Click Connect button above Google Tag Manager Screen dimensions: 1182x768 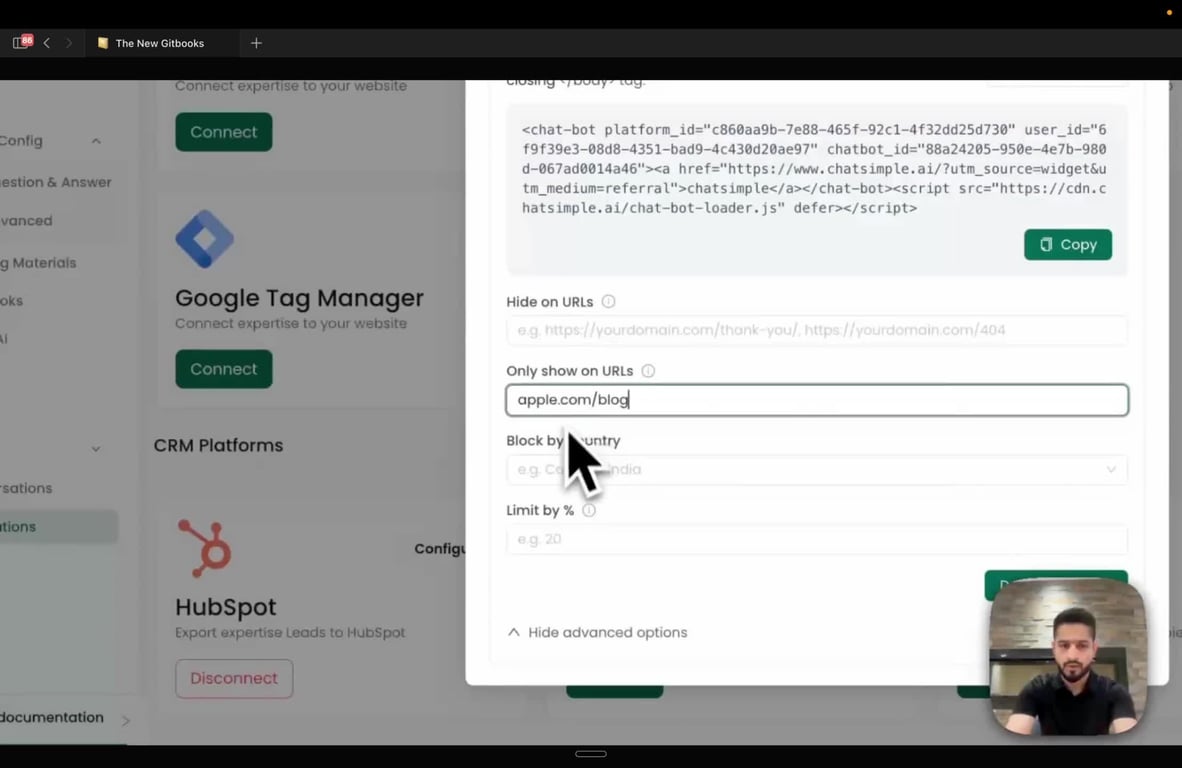click(224, 132)
